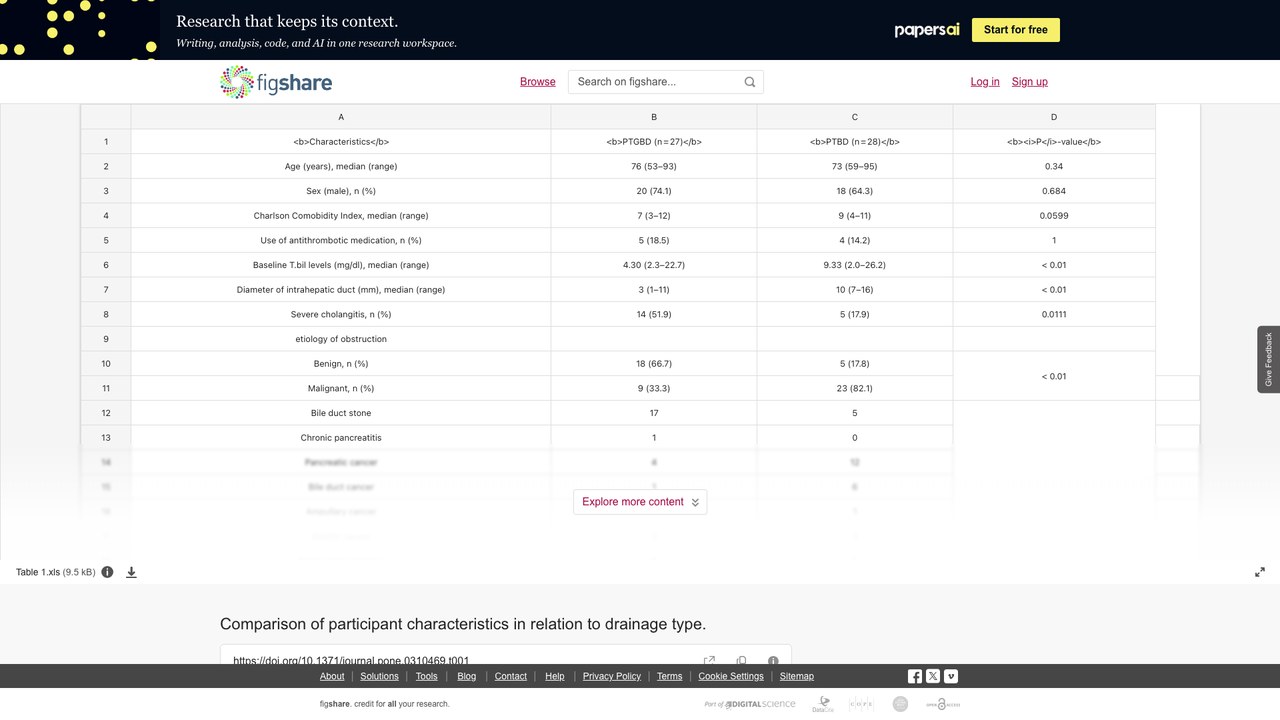Click the Log in link
This screenshot has height=720, width=1280.
click(985, 82)
